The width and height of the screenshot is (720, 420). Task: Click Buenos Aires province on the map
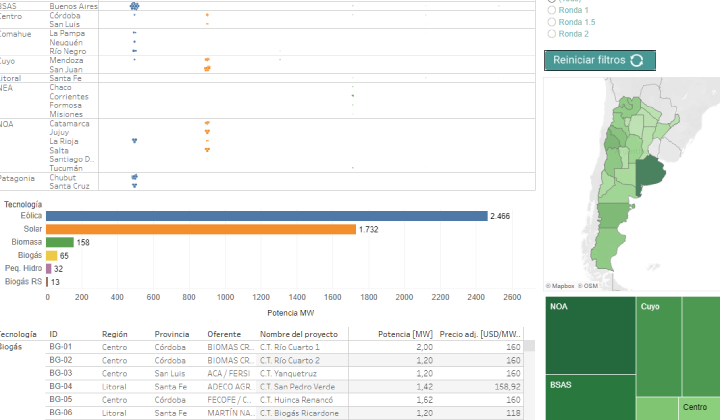[650, 172]
